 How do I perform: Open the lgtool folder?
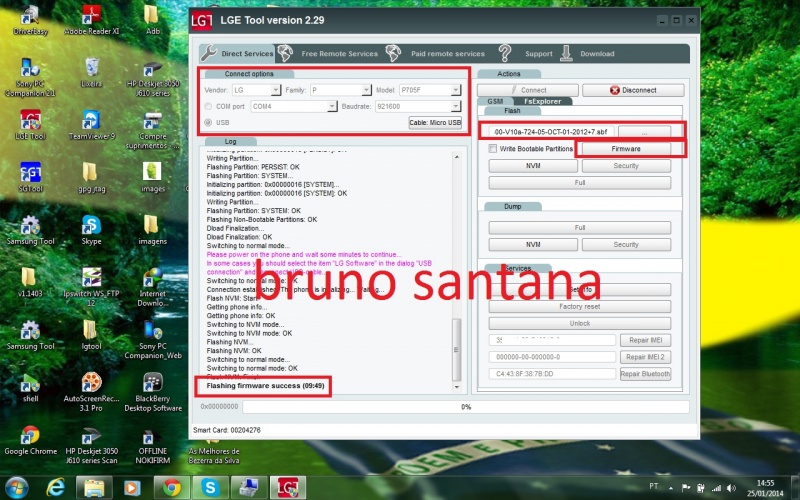pos(91,335)
